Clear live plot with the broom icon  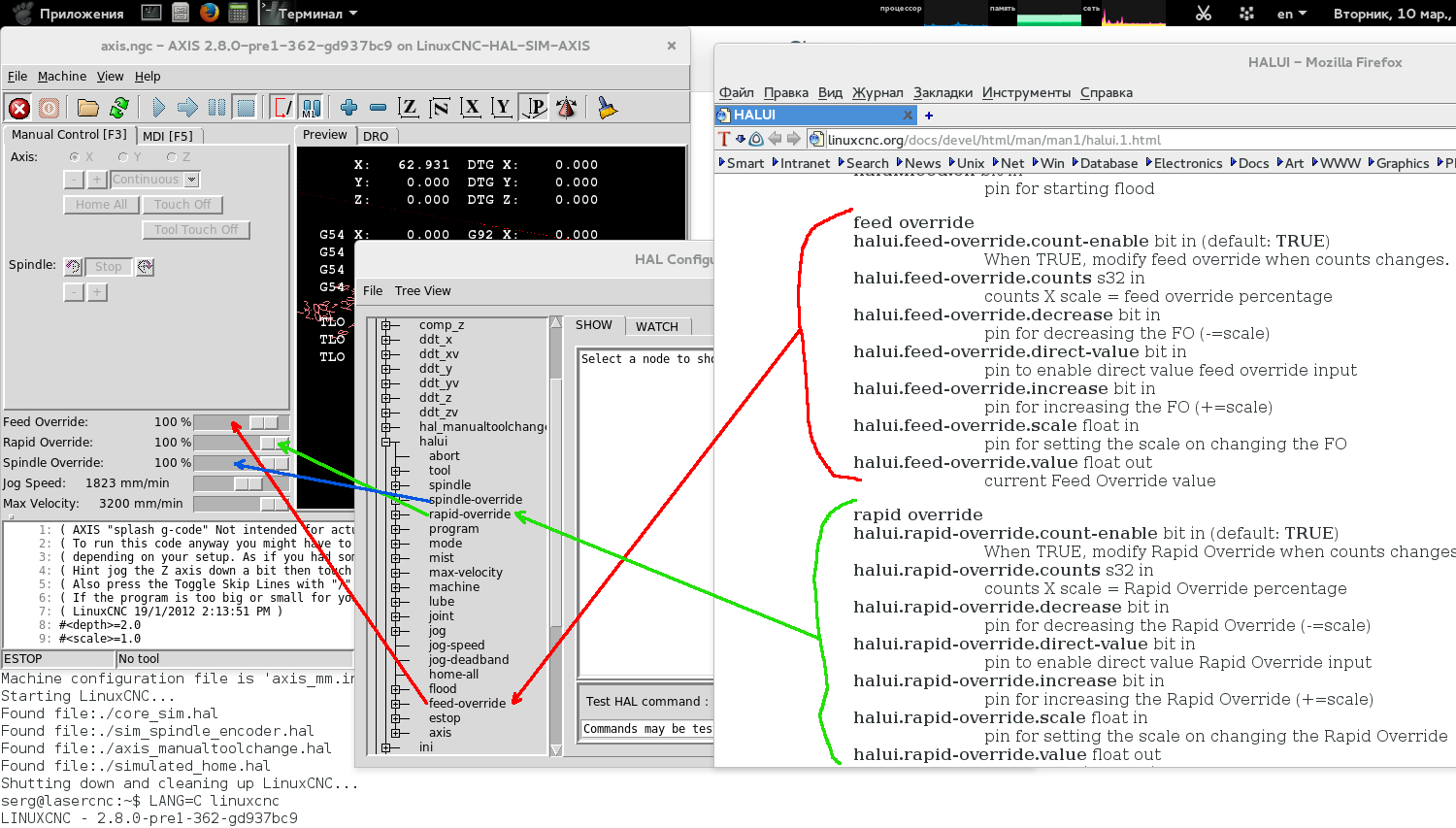coord(608,108)
